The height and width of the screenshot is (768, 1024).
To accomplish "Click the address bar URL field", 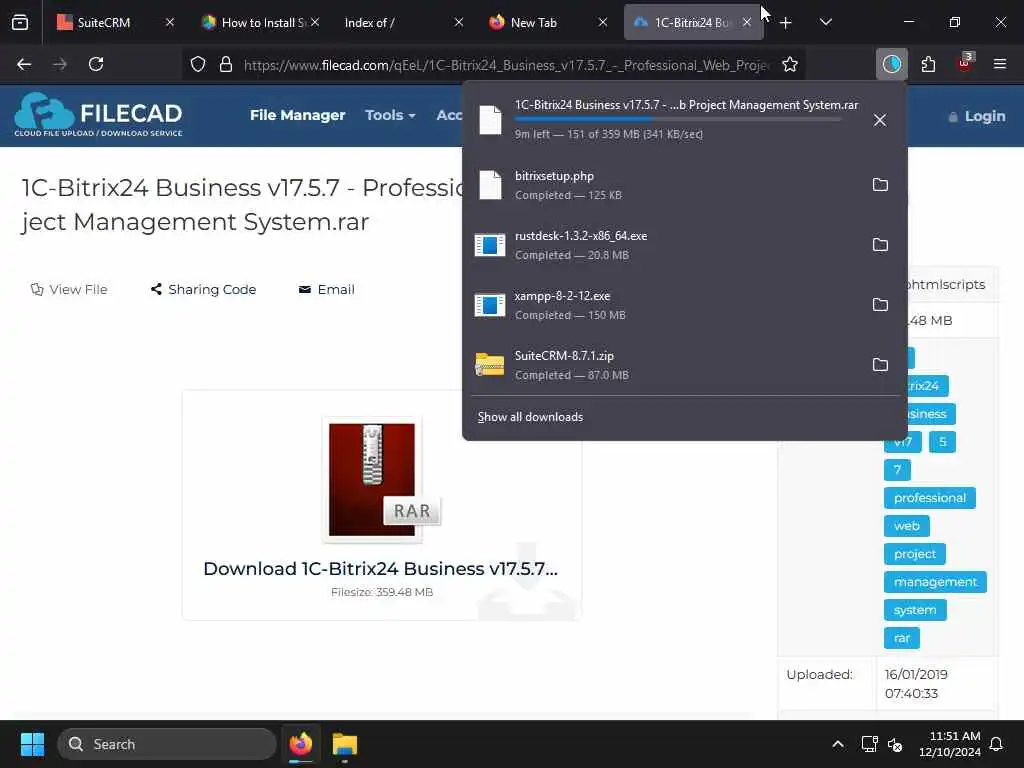I will pyautogui.click(x=506, y=65).
